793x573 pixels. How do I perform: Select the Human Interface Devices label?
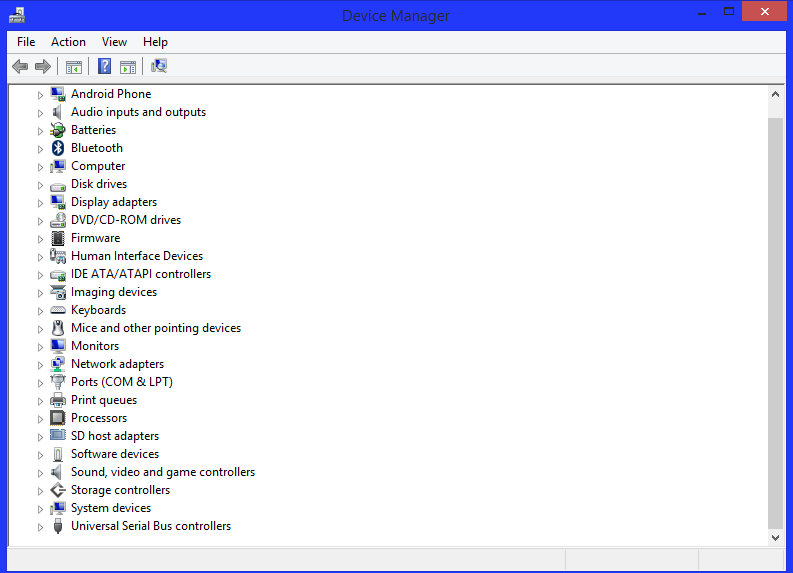137,256
